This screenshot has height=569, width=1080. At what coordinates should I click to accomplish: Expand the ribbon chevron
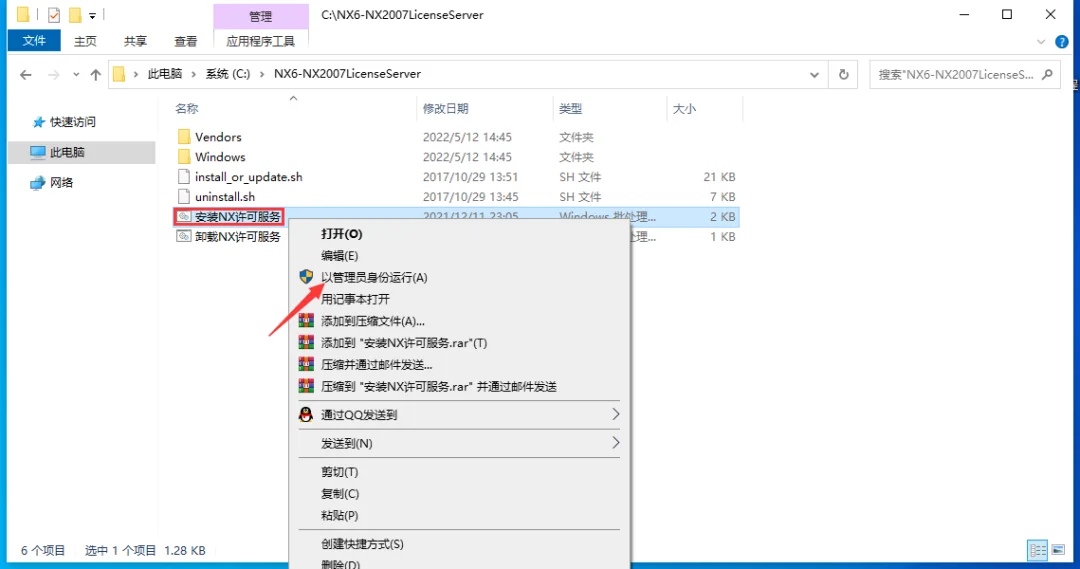pos(1041,42)
